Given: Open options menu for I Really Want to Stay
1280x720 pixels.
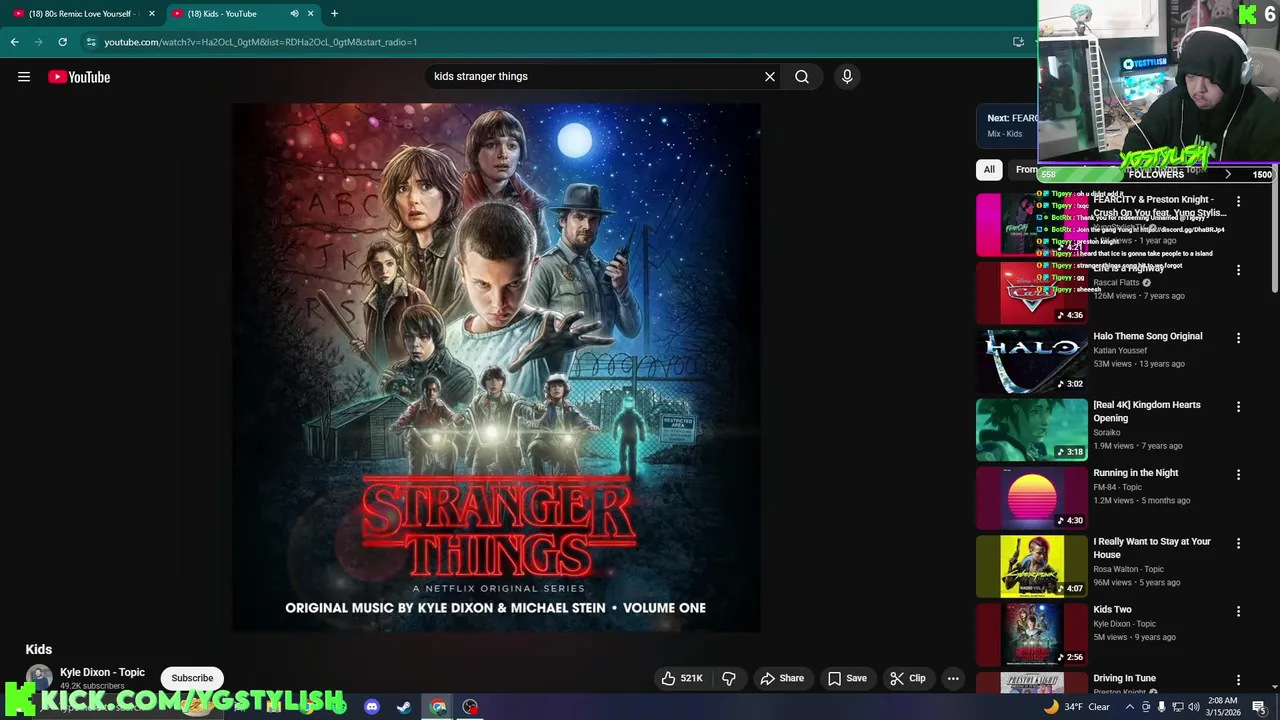Looking at the screenshot, I should (1238, 543).
